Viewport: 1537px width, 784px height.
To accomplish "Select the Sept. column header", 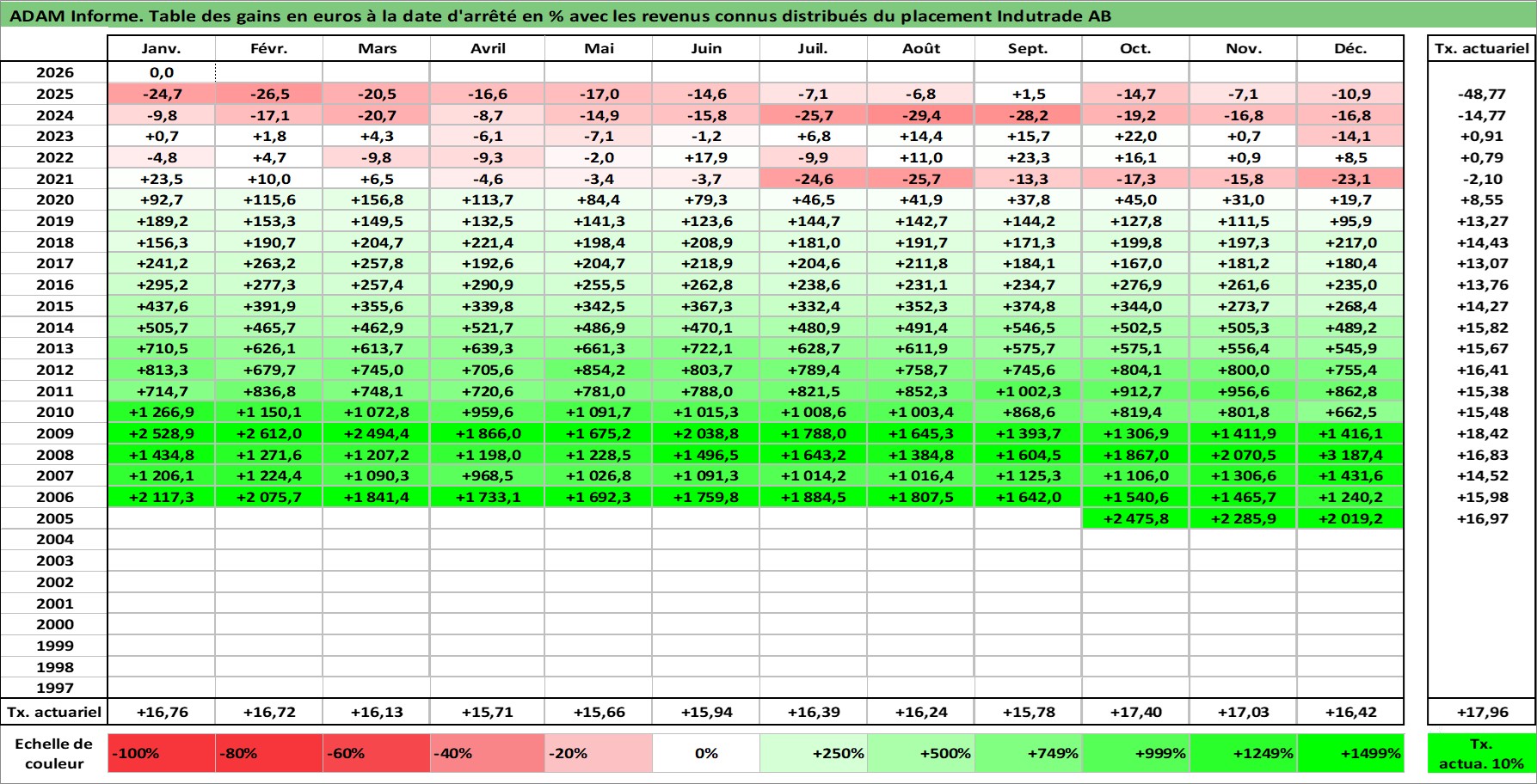I will (1029, 49).
